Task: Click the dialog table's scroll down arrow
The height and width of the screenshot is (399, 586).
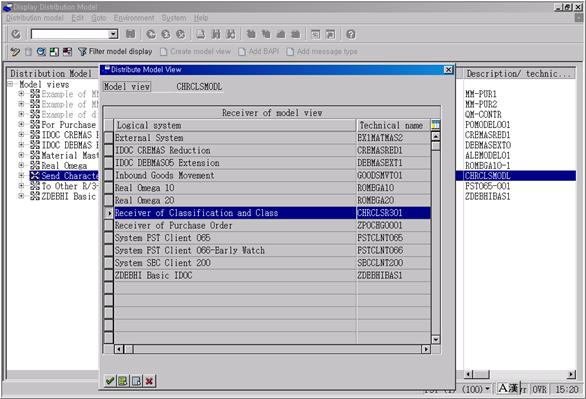Action: point(435,339)
